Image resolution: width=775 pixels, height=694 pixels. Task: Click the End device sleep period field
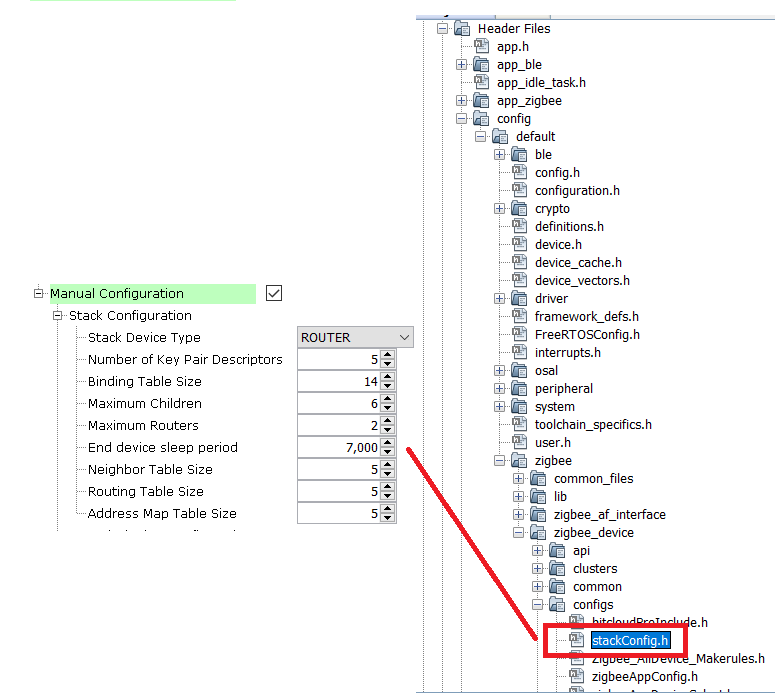coord(338,448)
